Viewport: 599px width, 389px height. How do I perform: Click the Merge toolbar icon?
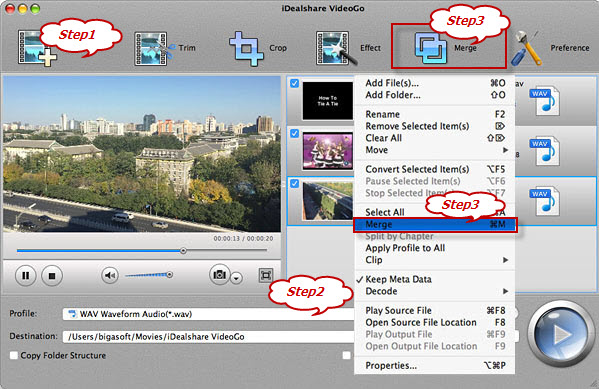(431, 49)
